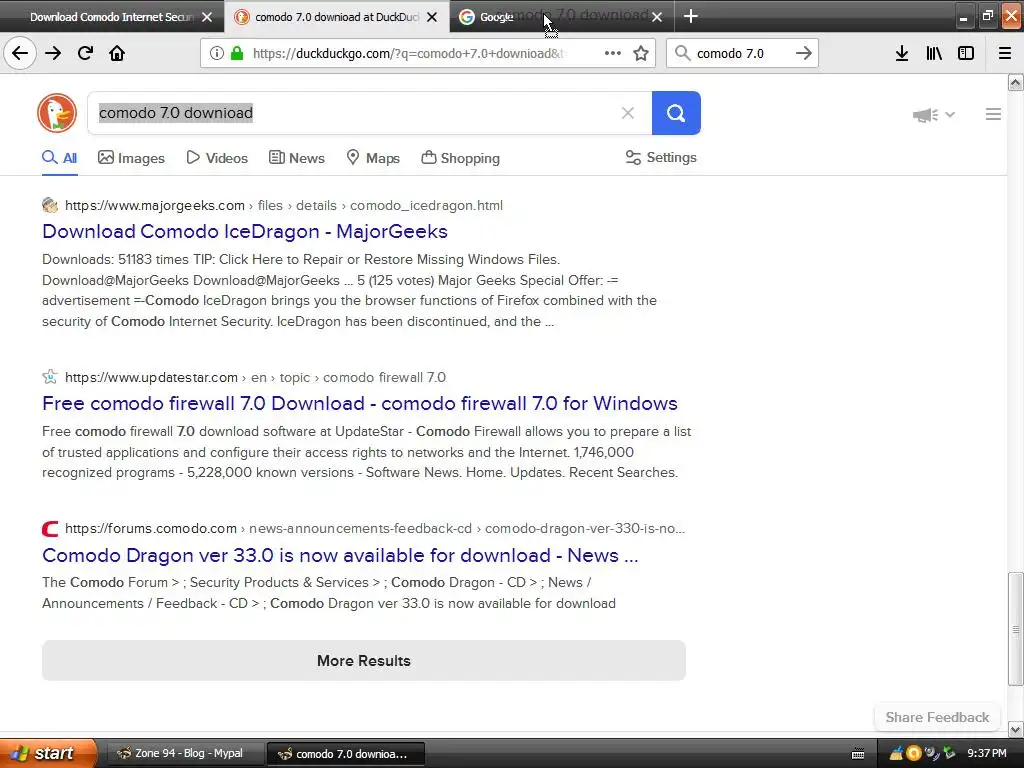1024x768 pixels.
Task: Click the vertical scrollbar thumb
Action: click(x=1016, y=629)
